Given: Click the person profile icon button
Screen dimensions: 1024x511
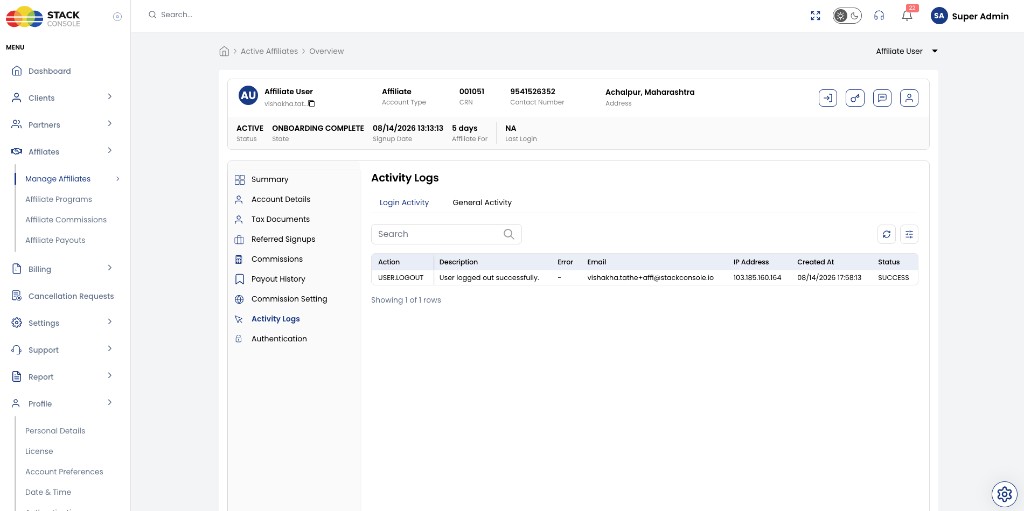Looking at the screenshot, I should (910, 98).
